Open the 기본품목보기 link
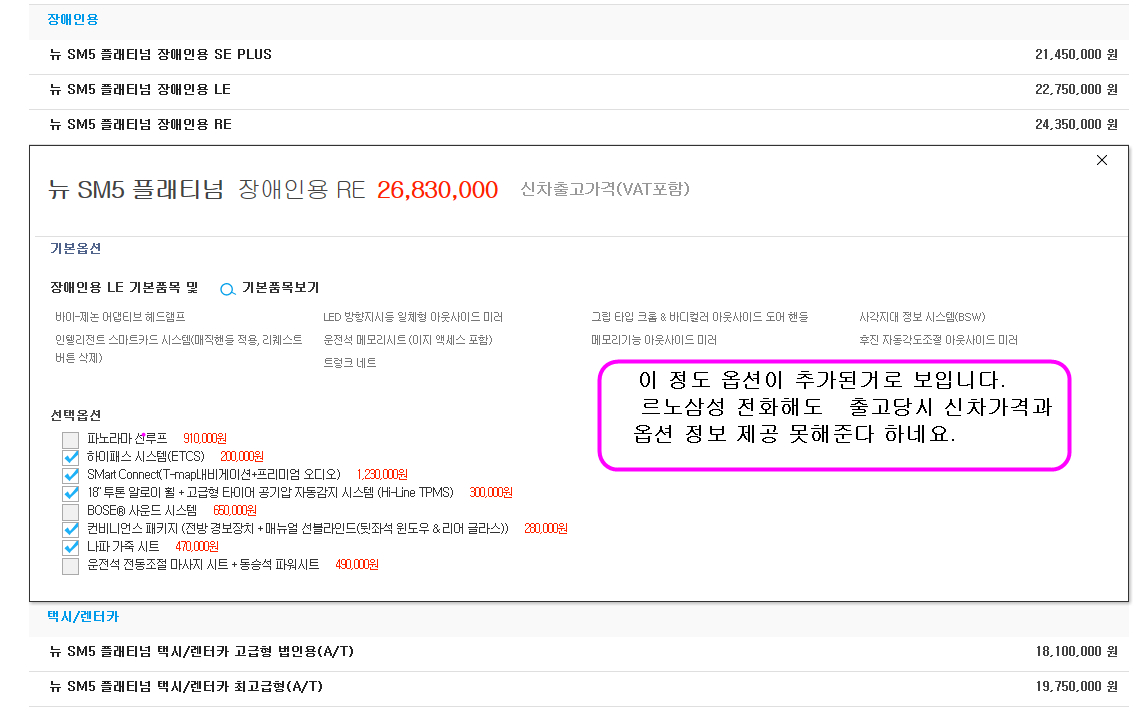This screenshot has width=1144, height=713. [280, 288]
